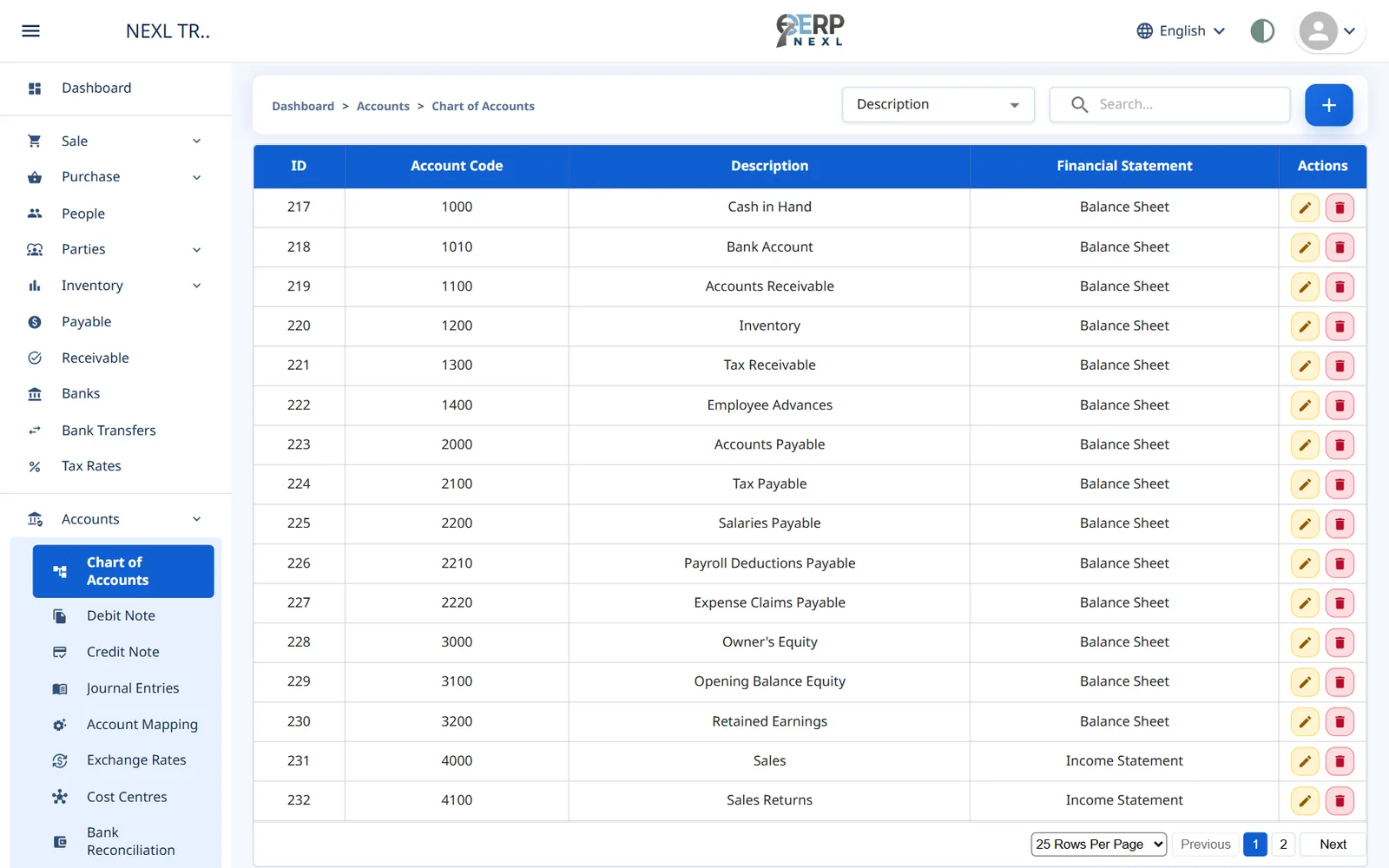Open Dashboard from the sidebar

coord(115,88)
